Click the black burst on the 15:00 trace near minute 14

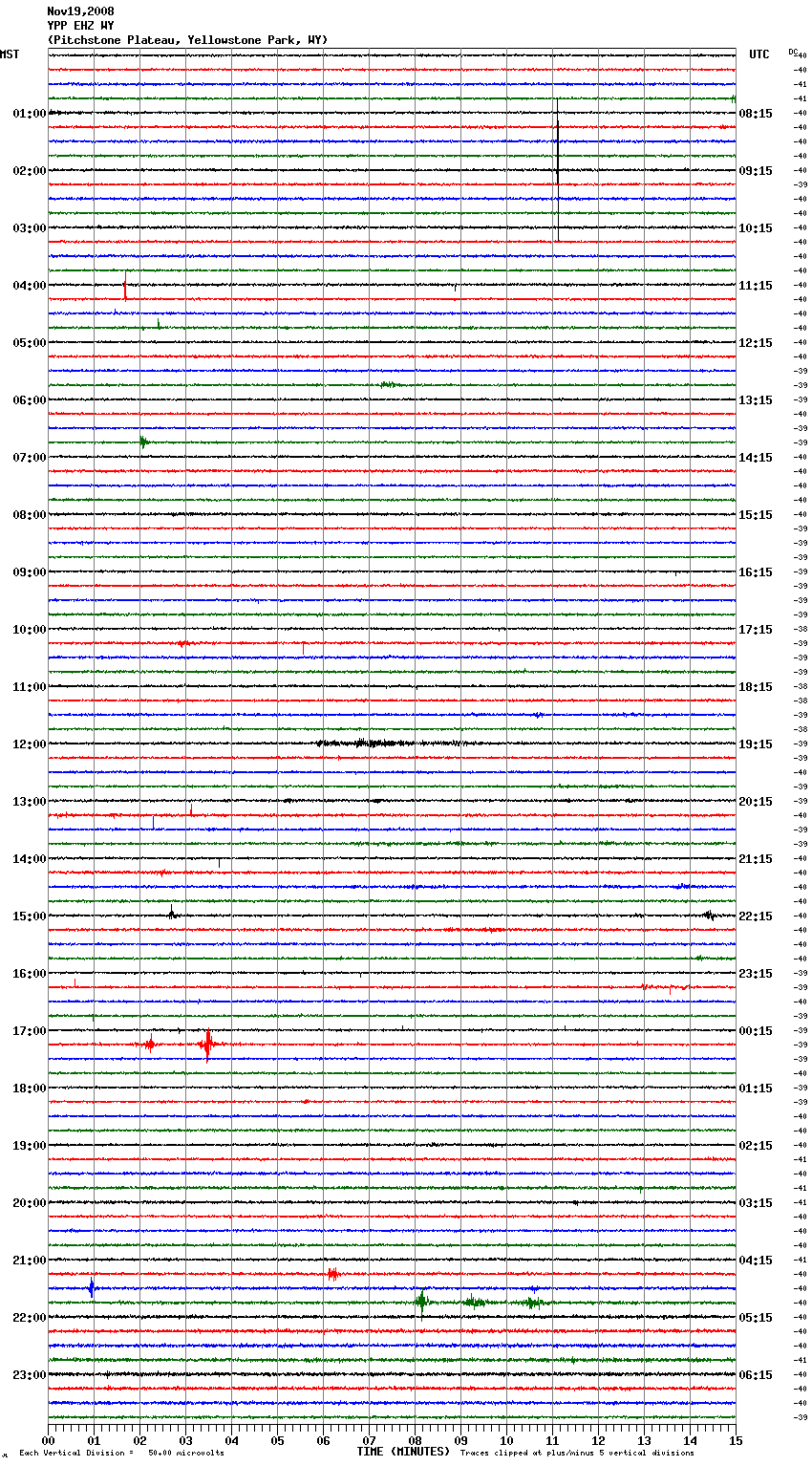tap(709, 916)
